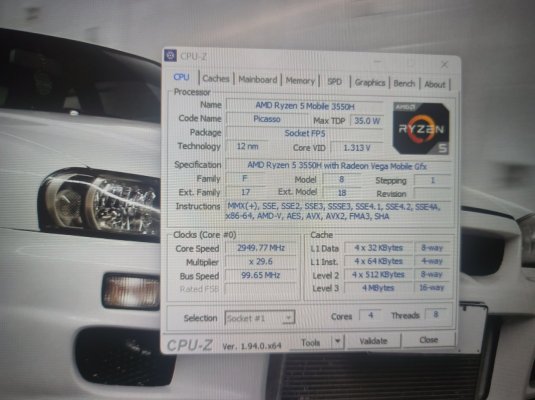This screenshot has width=535, height=400.
Task: Click the Multiplier value x 29.6
Action: coord(261,262)
